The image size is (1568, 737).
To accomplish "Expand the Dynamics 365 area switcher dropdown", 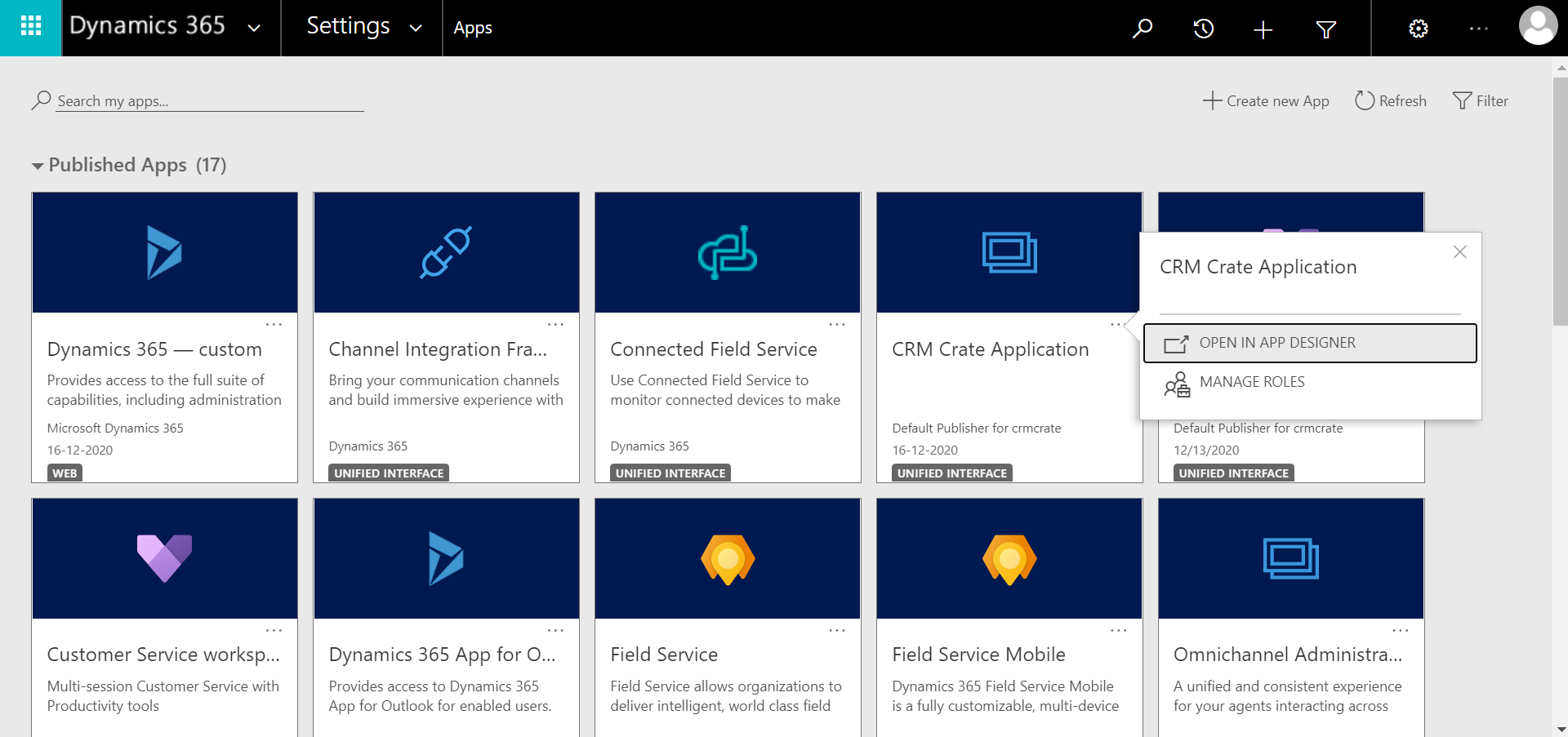I will (253, 27).
